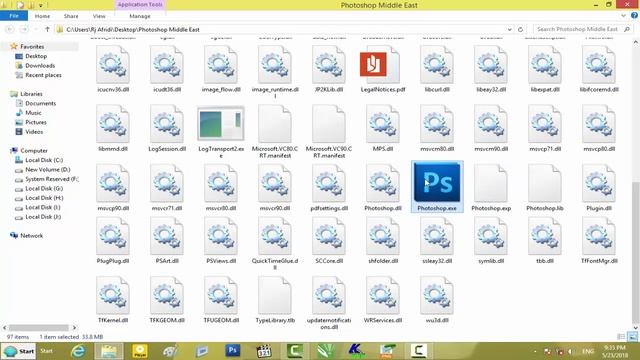Go back to the previous folder
640x360 pixels.
10,29
